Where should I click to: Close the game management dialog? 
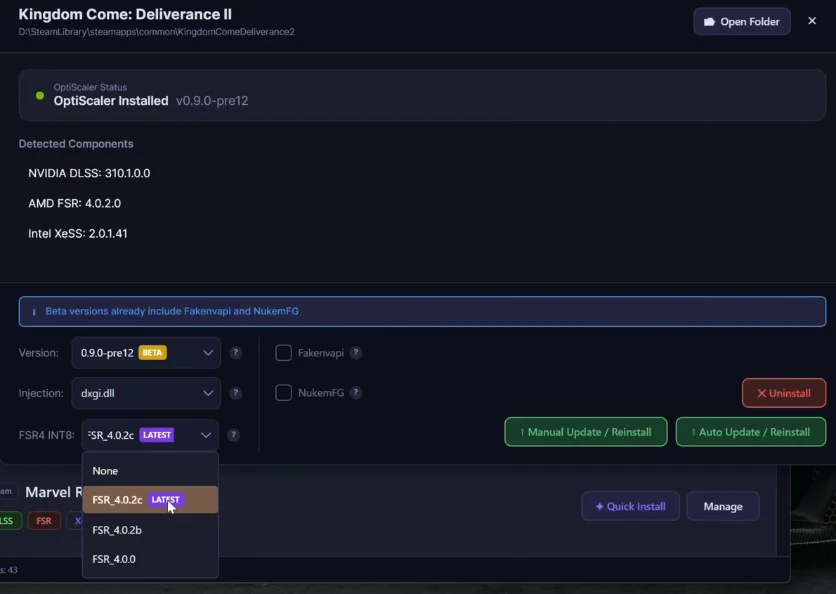tap(812, 21)
